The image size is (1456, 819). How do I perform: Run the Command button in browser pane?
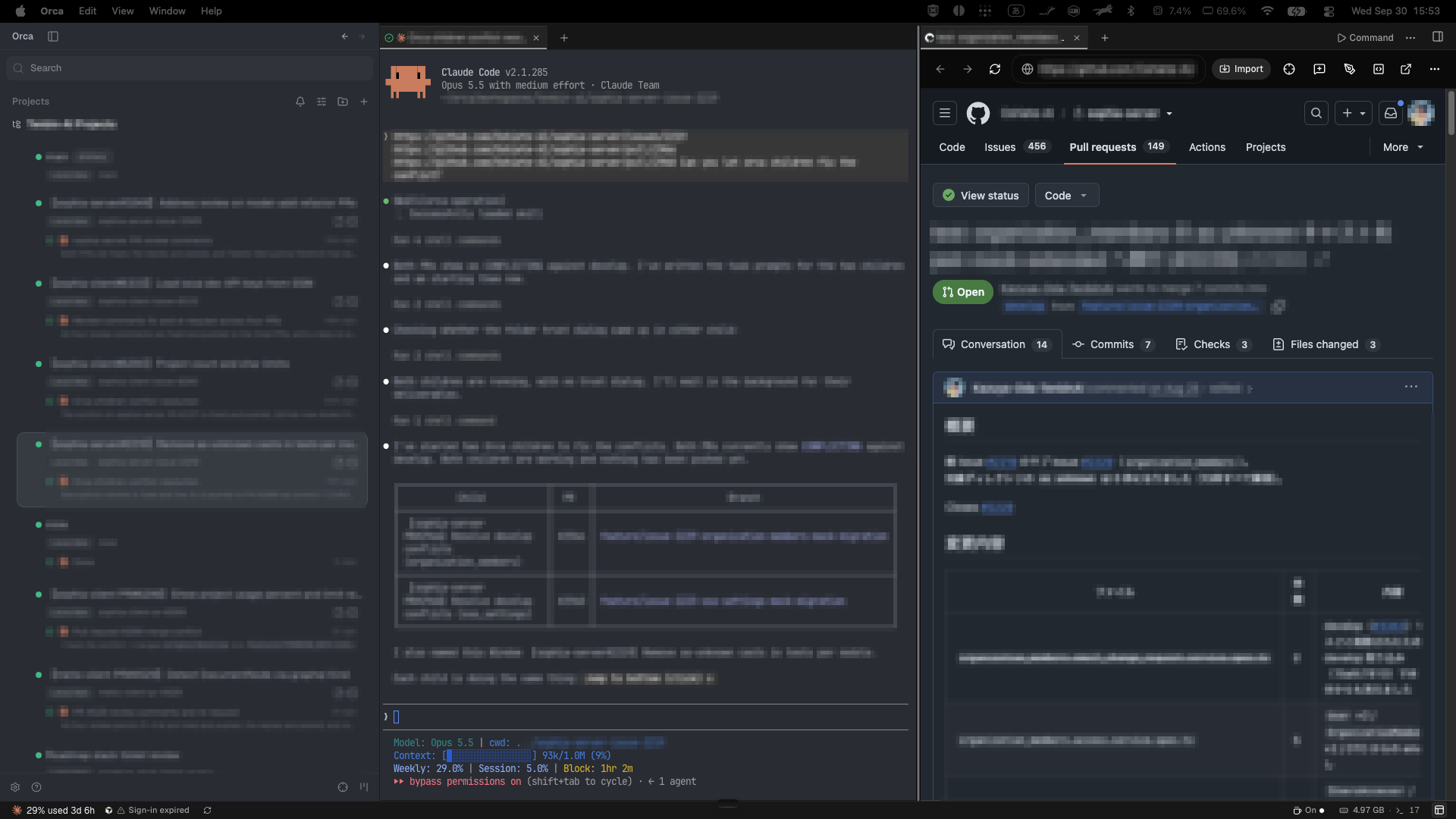1365,38
